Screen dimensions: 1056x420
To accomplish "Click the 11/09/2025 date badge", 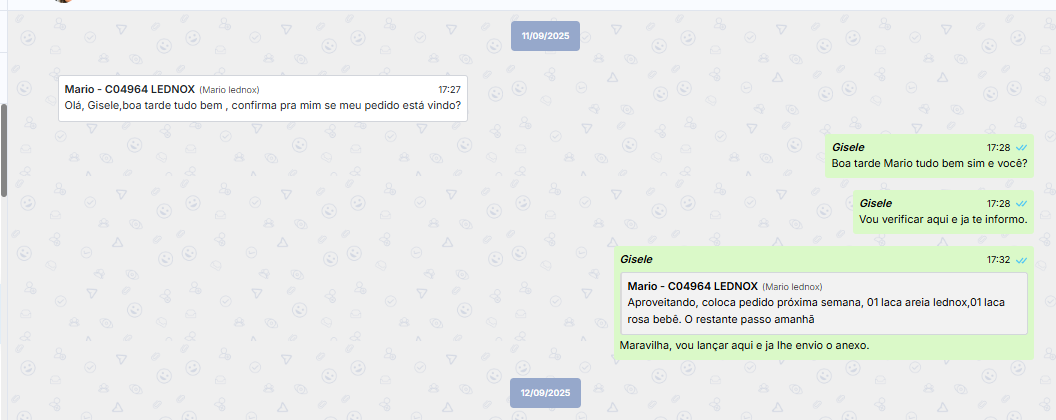I will (x=546, y=36).
